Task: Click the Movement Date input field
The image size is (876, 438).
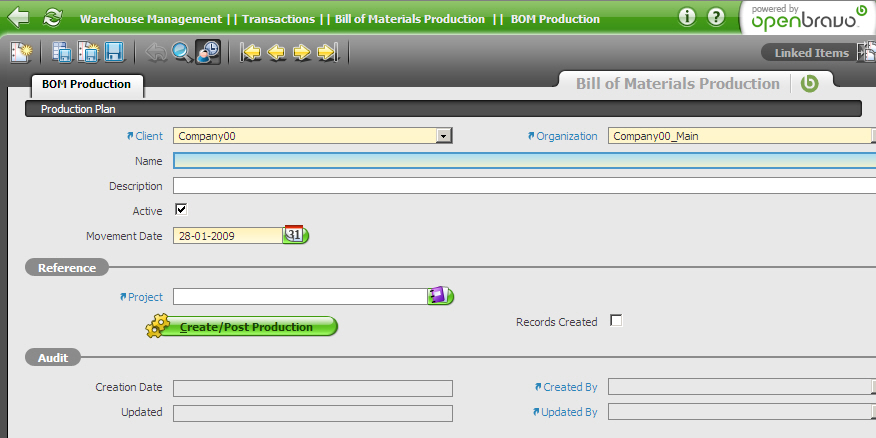Action: (228, 236)
